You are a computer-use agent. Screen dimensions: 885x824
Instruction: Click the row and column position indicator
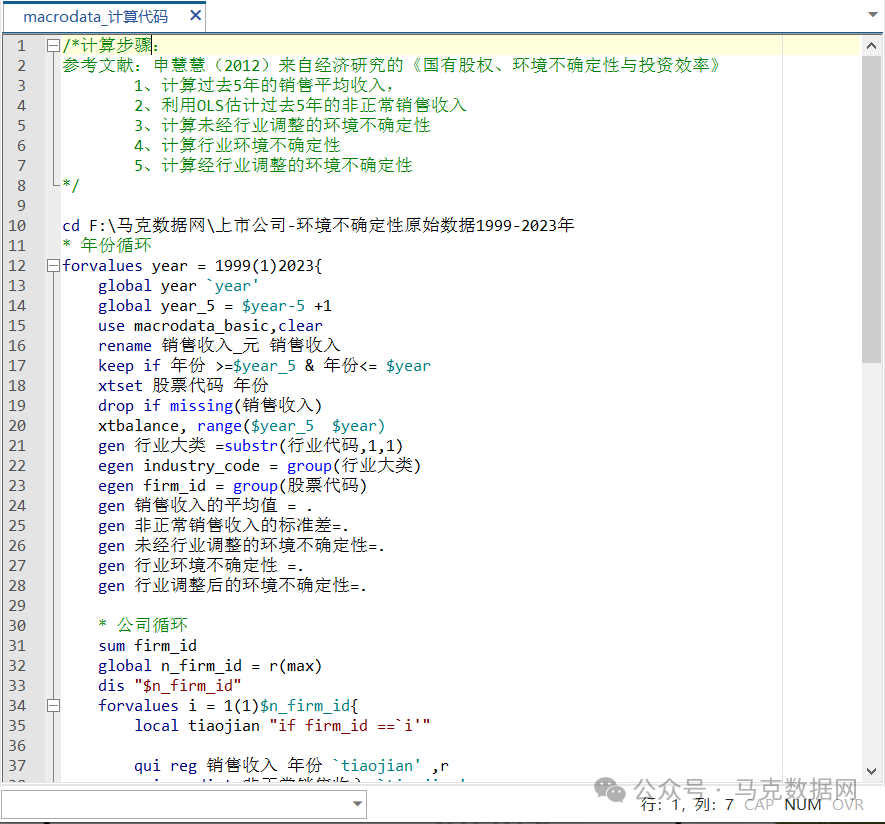pos(687,804)
